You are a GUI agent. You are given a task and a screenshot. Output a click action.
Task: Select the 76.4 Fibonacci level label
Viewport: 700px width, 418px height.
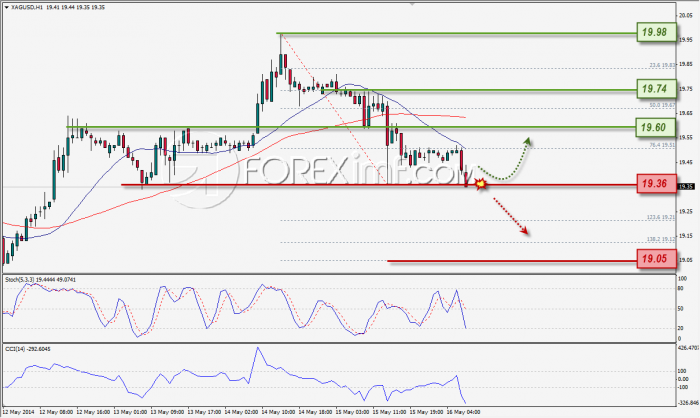[x=662, y=145]
